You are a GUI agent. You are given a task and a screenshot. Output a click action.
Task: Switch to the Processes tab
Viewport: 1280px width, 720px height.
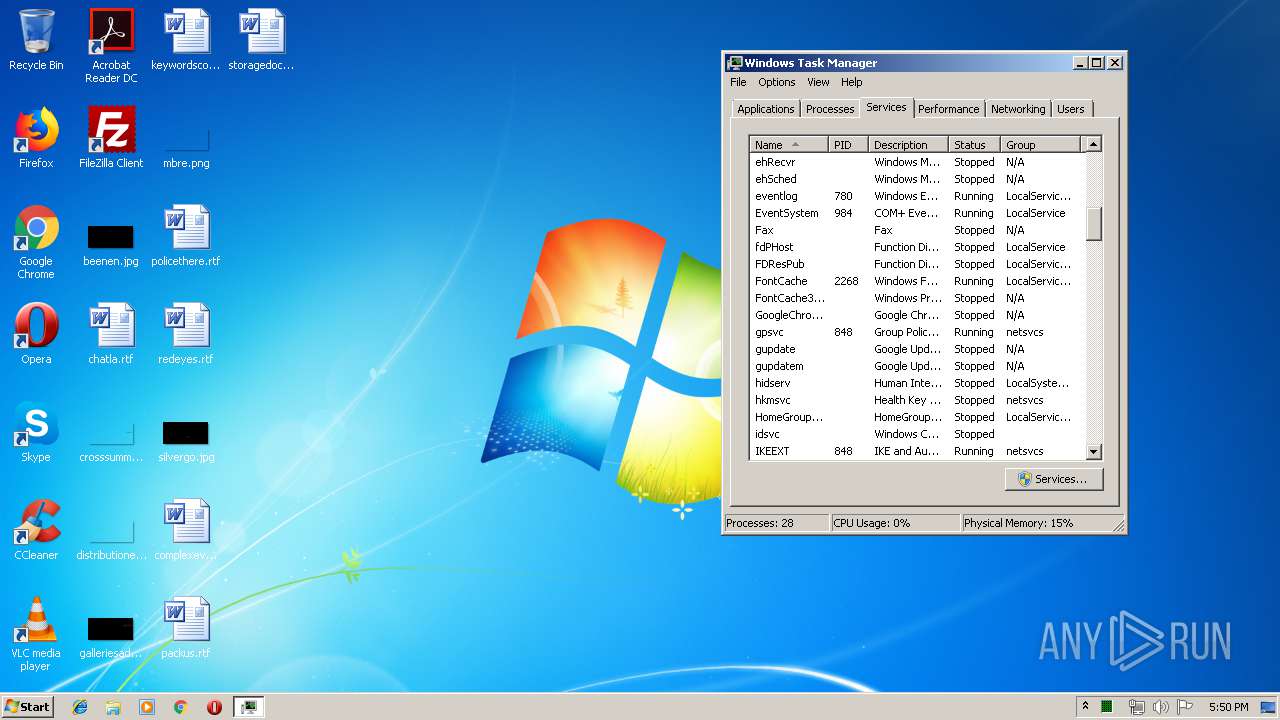tap(830, 109)
